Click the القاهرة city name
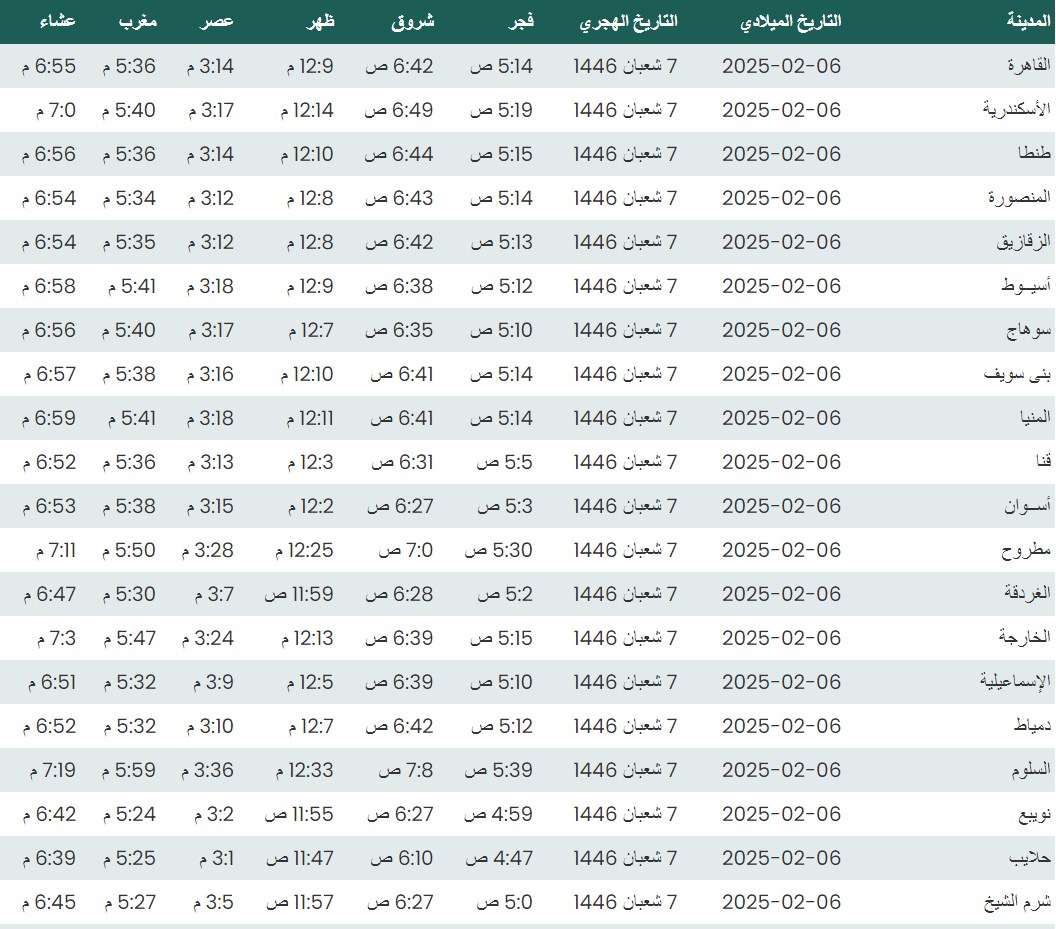The height and width of the screenshot is (929, 1056). coord(1028,66)
